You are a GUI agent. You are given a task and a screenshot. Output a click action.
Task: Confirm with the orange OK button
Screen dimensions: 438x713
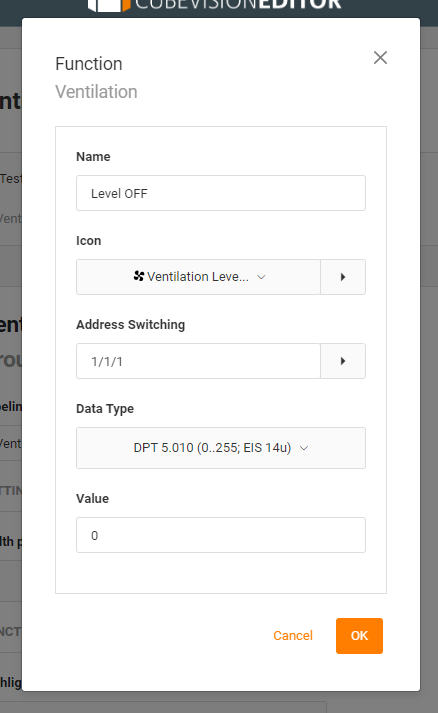point(359,636)
